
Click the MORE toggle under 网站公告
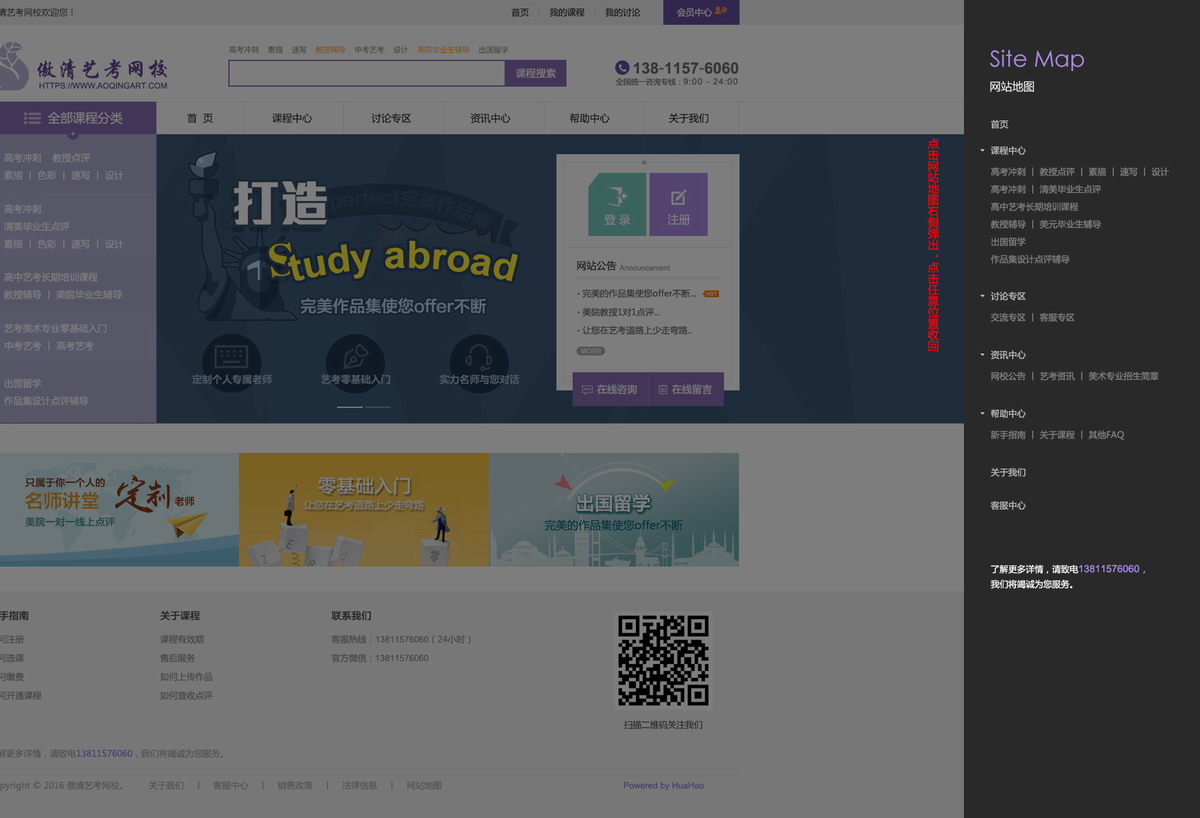pos(591,349)
